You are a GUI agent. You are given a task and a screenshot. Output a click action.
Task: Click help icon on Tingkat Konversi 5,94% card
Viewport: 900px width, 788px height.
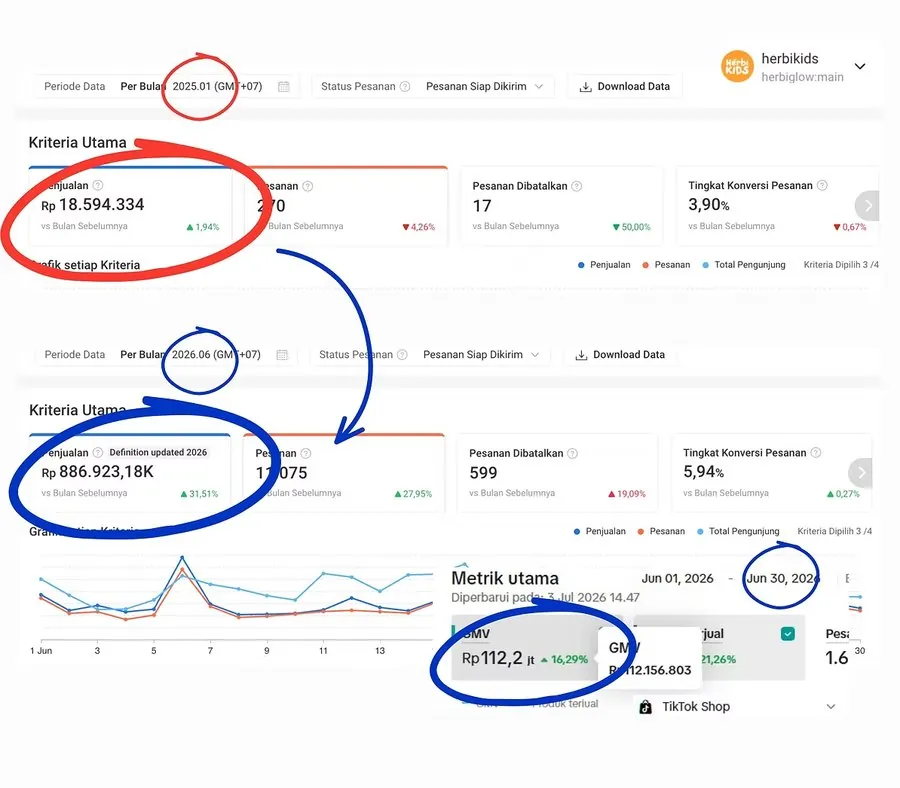click(816, 453)
